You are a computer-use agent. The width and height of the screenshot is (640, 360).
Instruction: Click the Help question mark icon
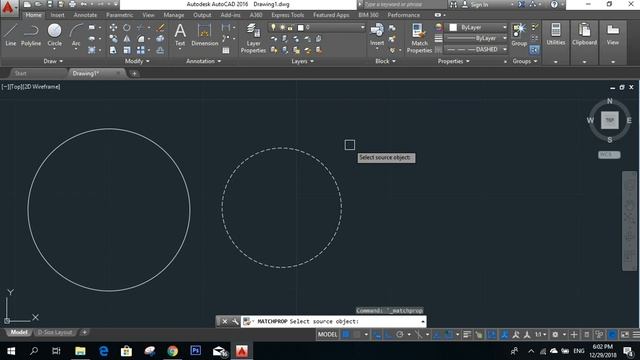point(554,4)
